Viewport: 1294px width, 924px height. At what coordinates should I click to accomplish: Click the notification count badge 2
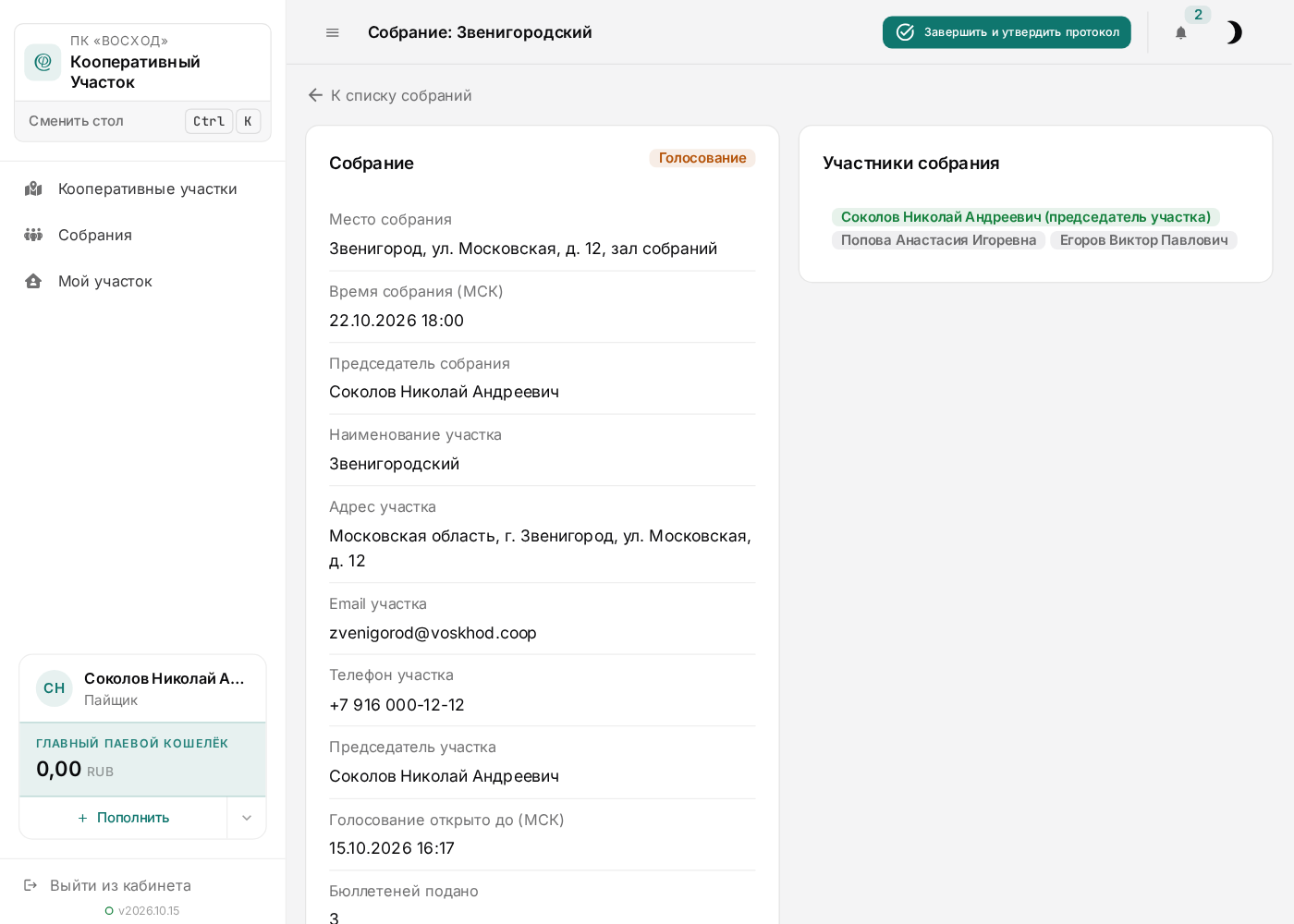coord(1198,15)
